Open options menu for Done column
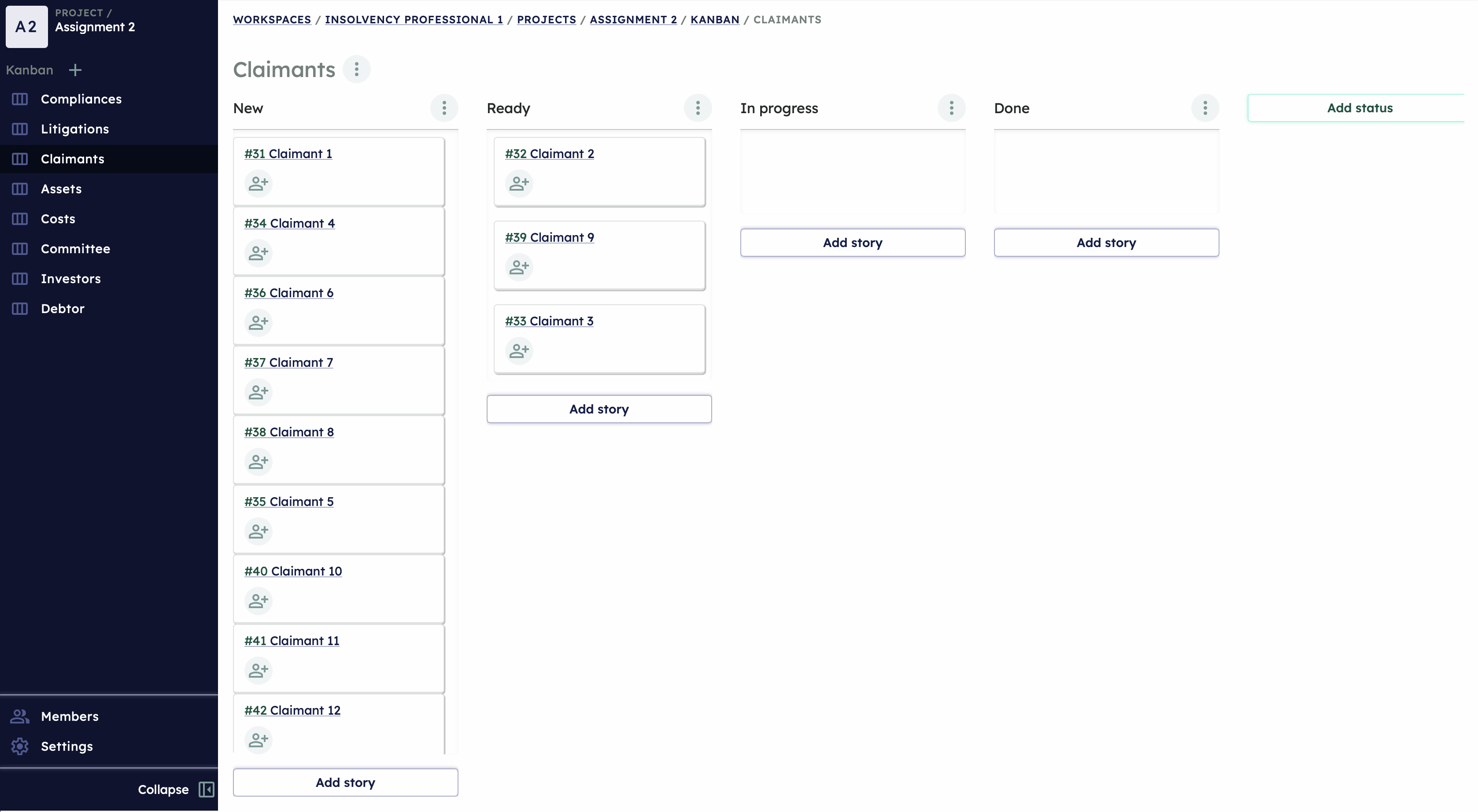 (x=1205, y=108)
